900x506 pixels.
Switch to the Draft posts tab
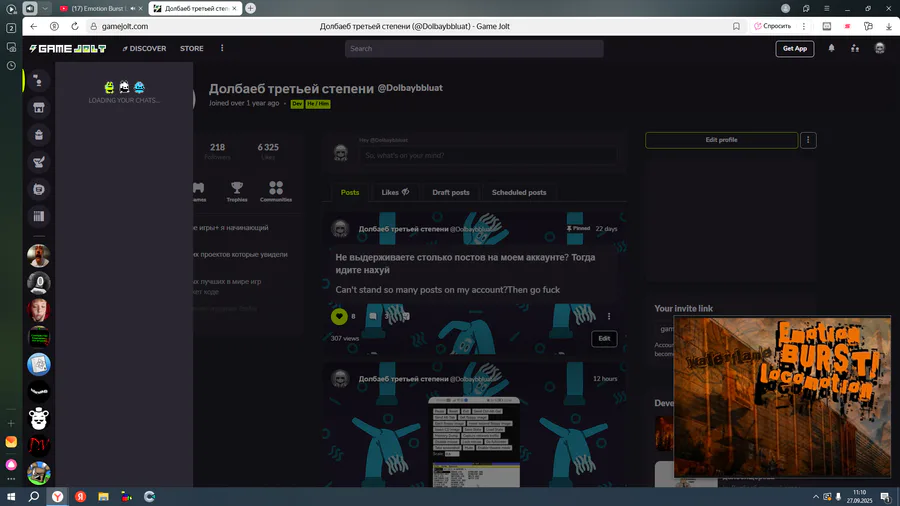(x=451, y=193)
